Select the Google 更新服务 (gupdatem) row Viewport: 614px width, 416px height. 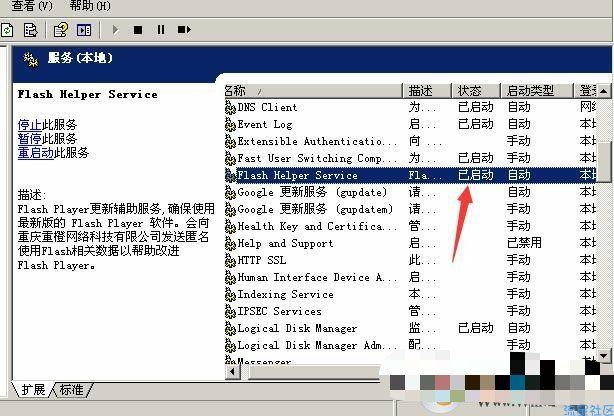410,209
